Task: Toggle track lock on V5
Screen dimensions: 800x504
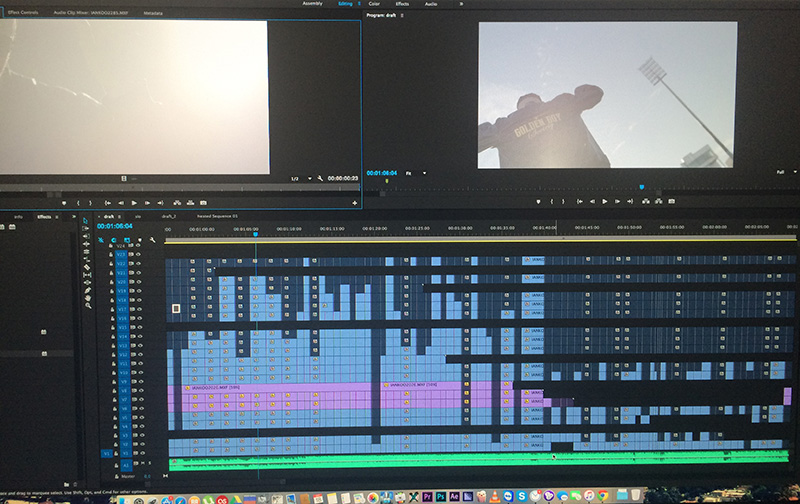Action: tap(115, 418)
